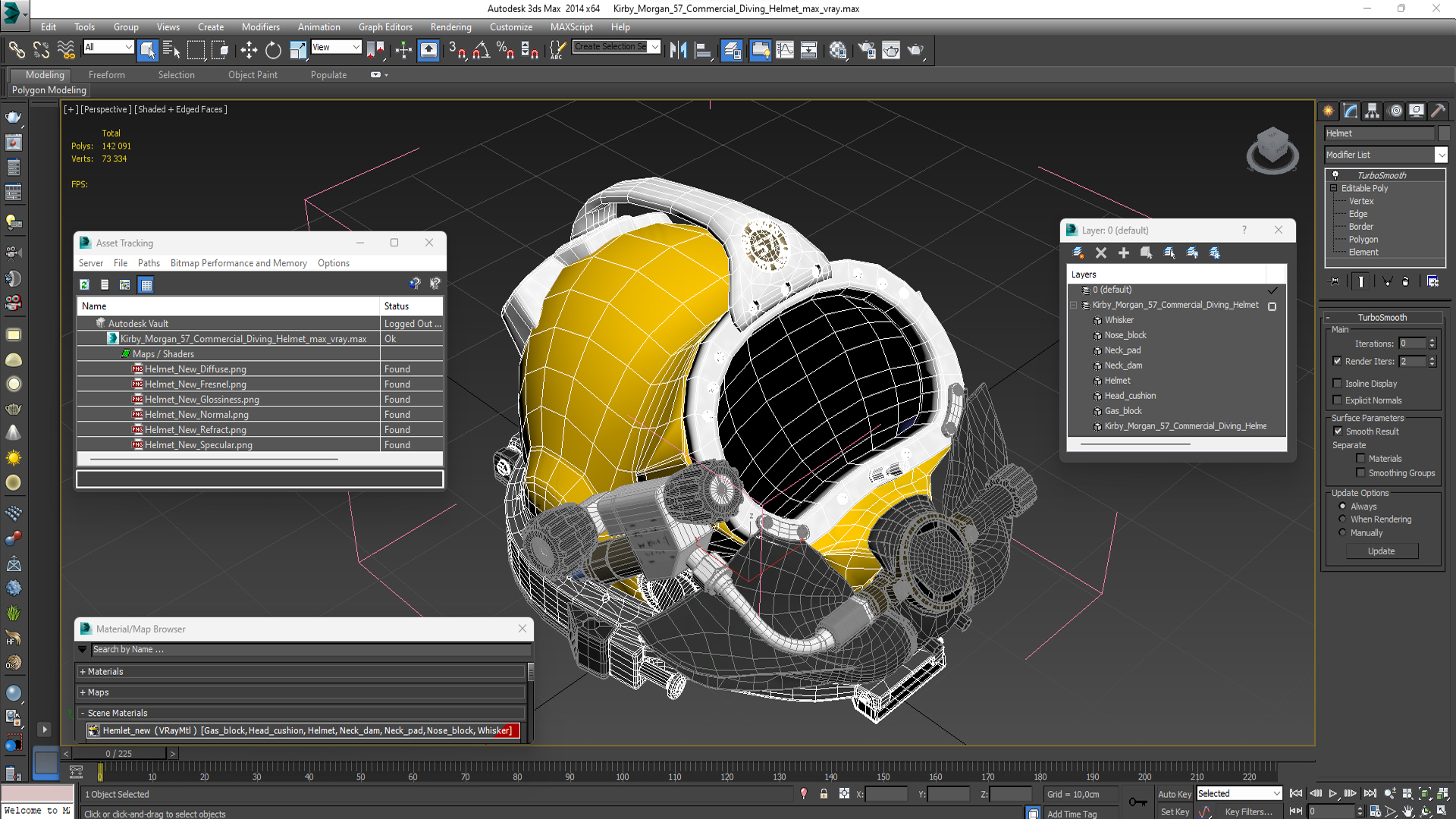This screenshot has height=819, width=1456.
Task: Collapse the Editable Poly stack entry
Action: tap(1334, 188)
